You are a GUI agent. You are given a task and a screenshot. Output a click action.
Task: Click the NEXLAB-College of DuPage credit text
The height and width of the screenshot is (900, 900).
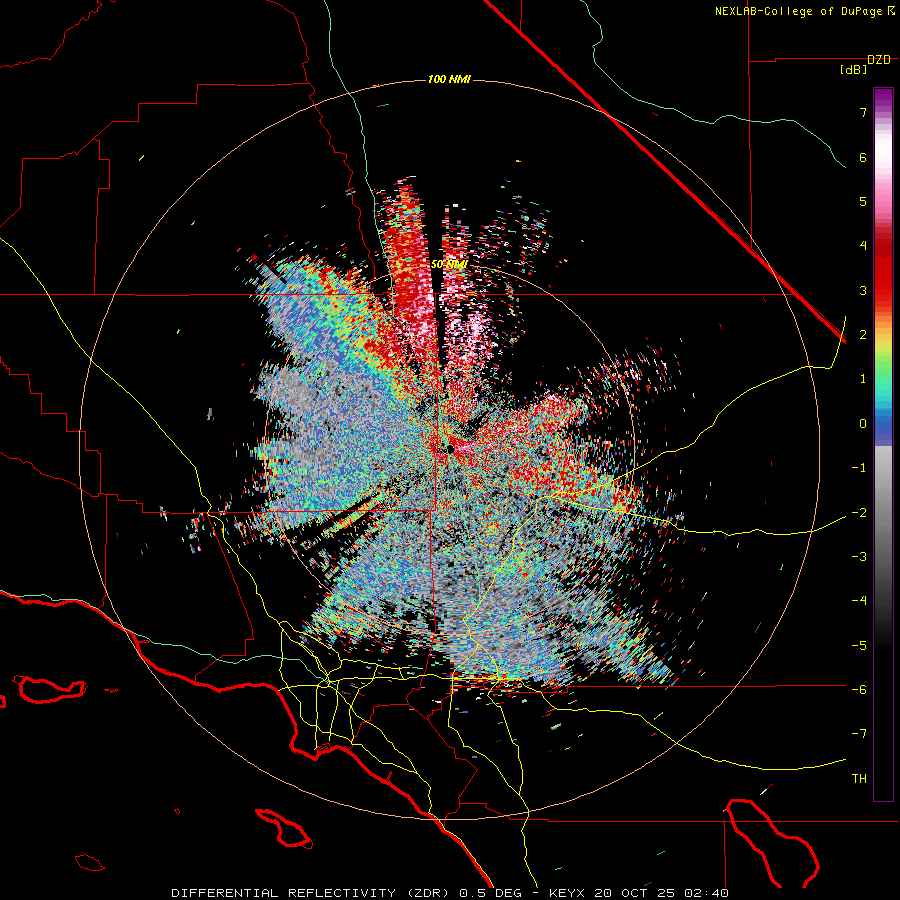(x=799, y=11)
